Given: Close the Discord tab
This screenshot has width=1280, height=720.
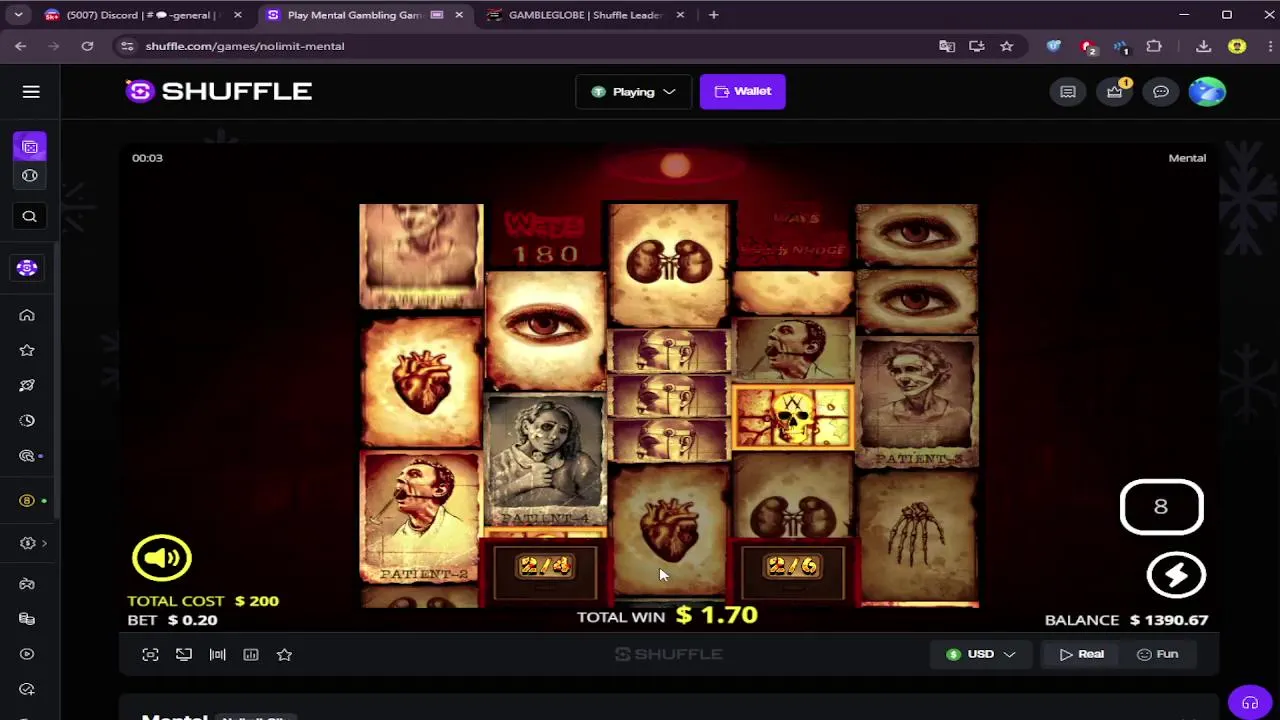Looking at the screenshot, I should coord(237,15).
